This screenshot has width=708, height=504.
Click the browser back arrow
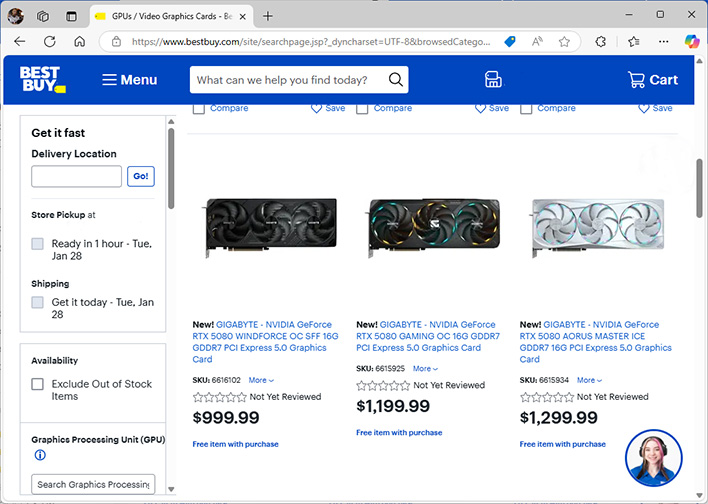19,42
